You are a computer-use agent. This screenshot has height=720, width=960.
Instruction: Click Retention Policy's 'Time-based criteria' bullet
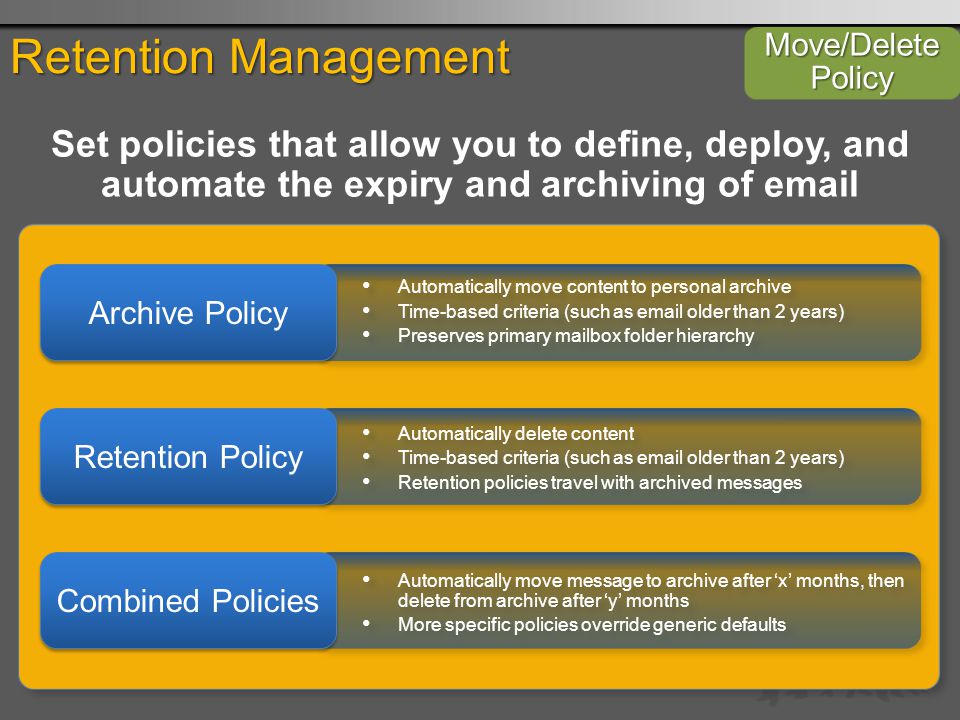pyautogui.click(x=621, y=458)
